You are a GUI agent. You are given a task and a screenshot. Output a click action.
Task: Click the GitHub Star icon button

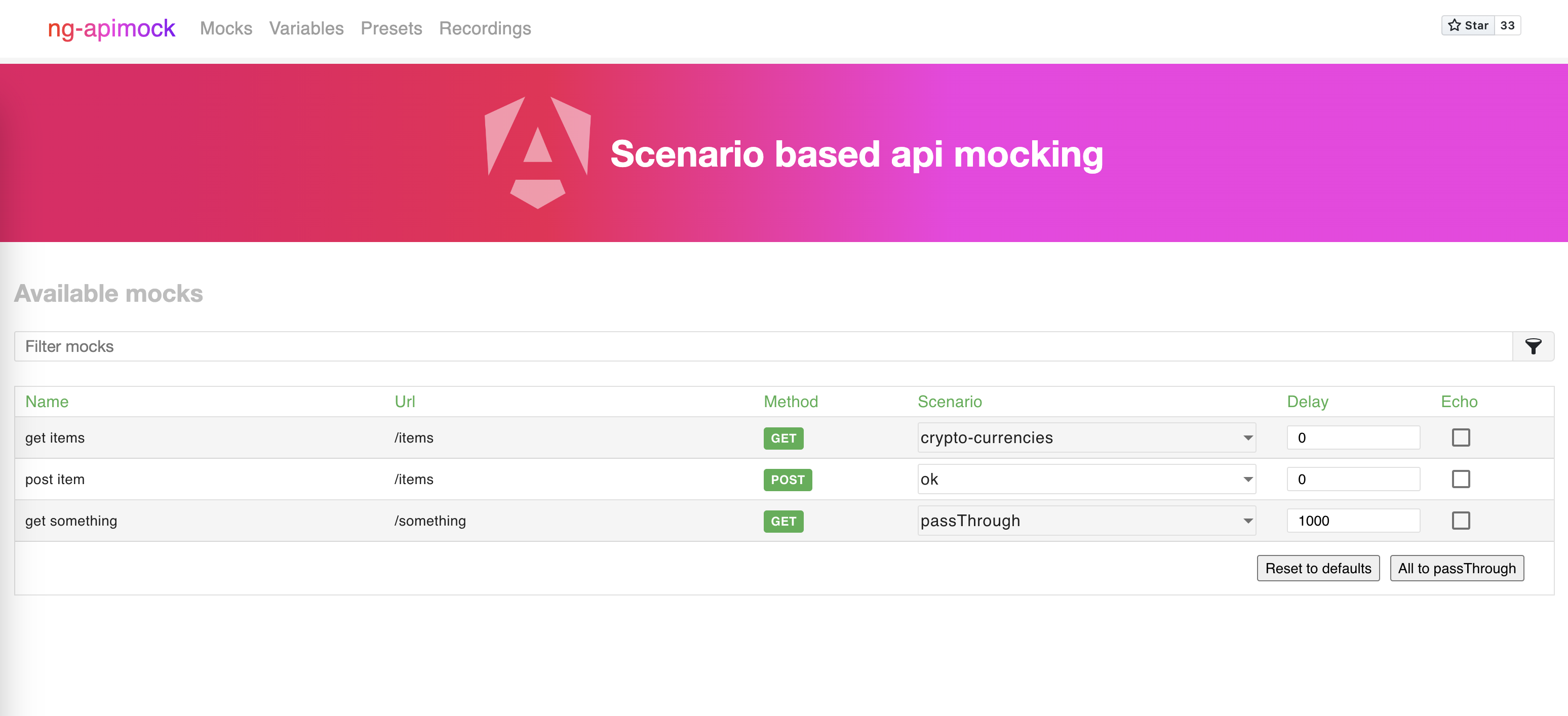1468,25
